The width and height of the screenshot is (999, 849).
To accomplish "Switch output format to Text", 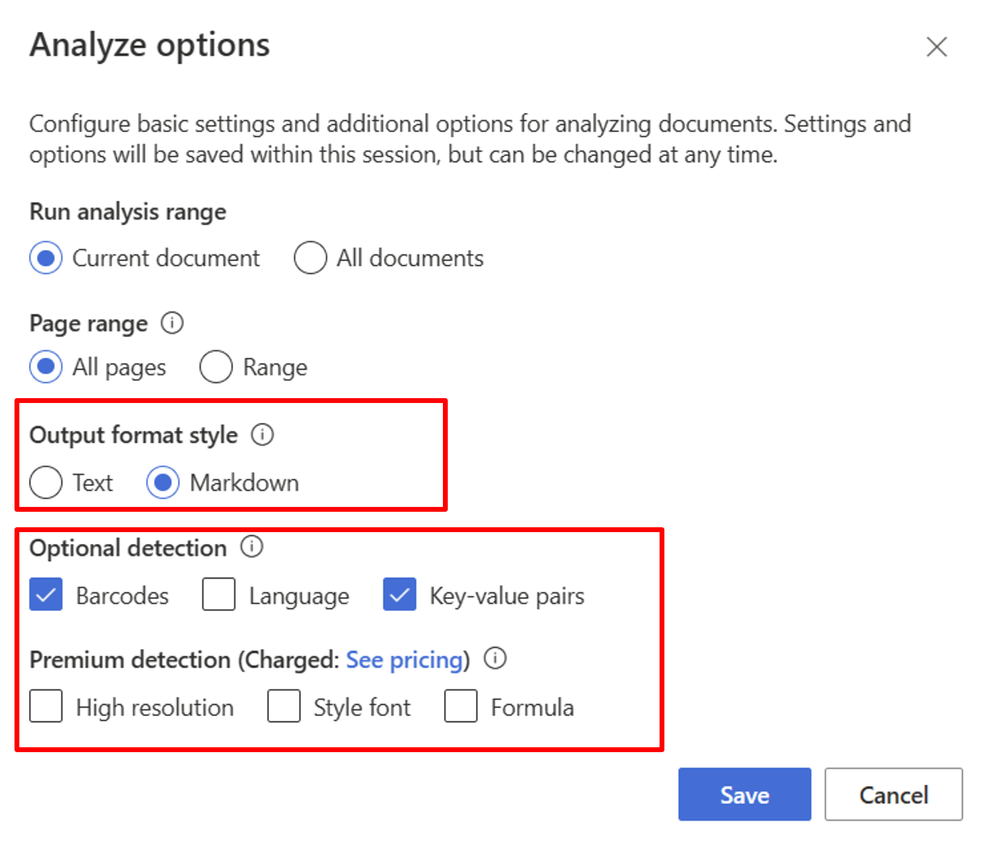I will tap(46, 483).
